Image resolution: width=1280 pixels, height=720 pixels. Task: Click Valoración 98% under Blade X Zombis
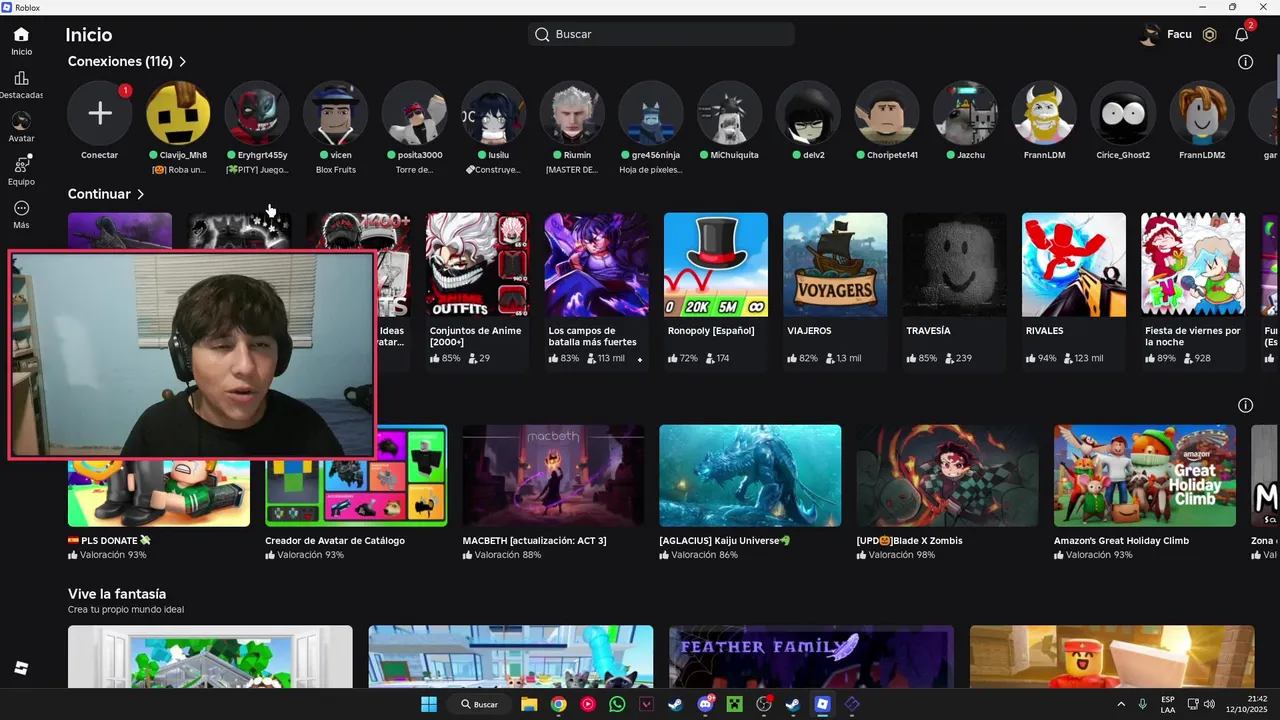[902, 555]
